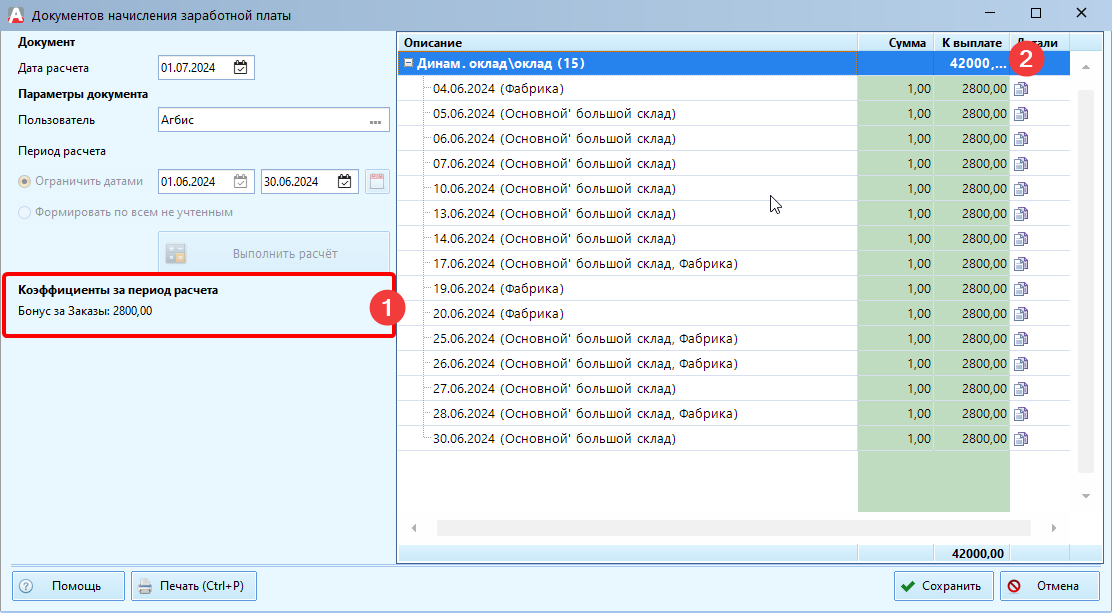Click the vertical scrollbar down arrow
1112x613 pixels.
click(x=1085, y=497)
